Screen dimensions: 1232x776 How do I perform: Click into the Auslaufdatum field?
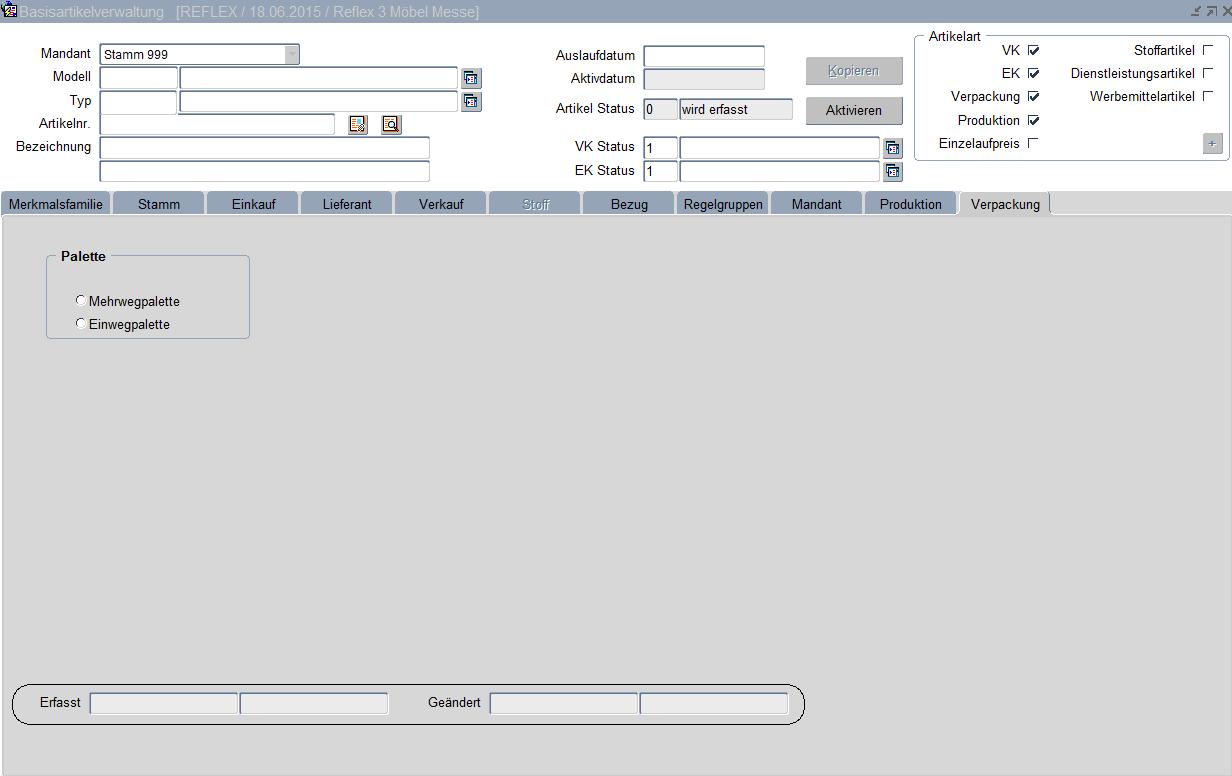point(704,56)
